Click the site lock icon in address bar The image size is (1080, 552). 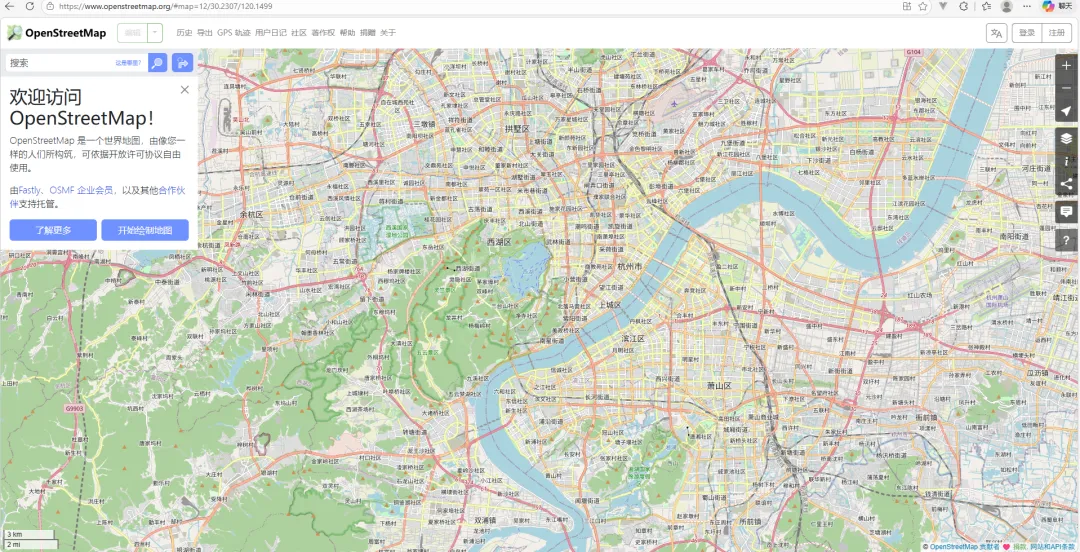50,6
